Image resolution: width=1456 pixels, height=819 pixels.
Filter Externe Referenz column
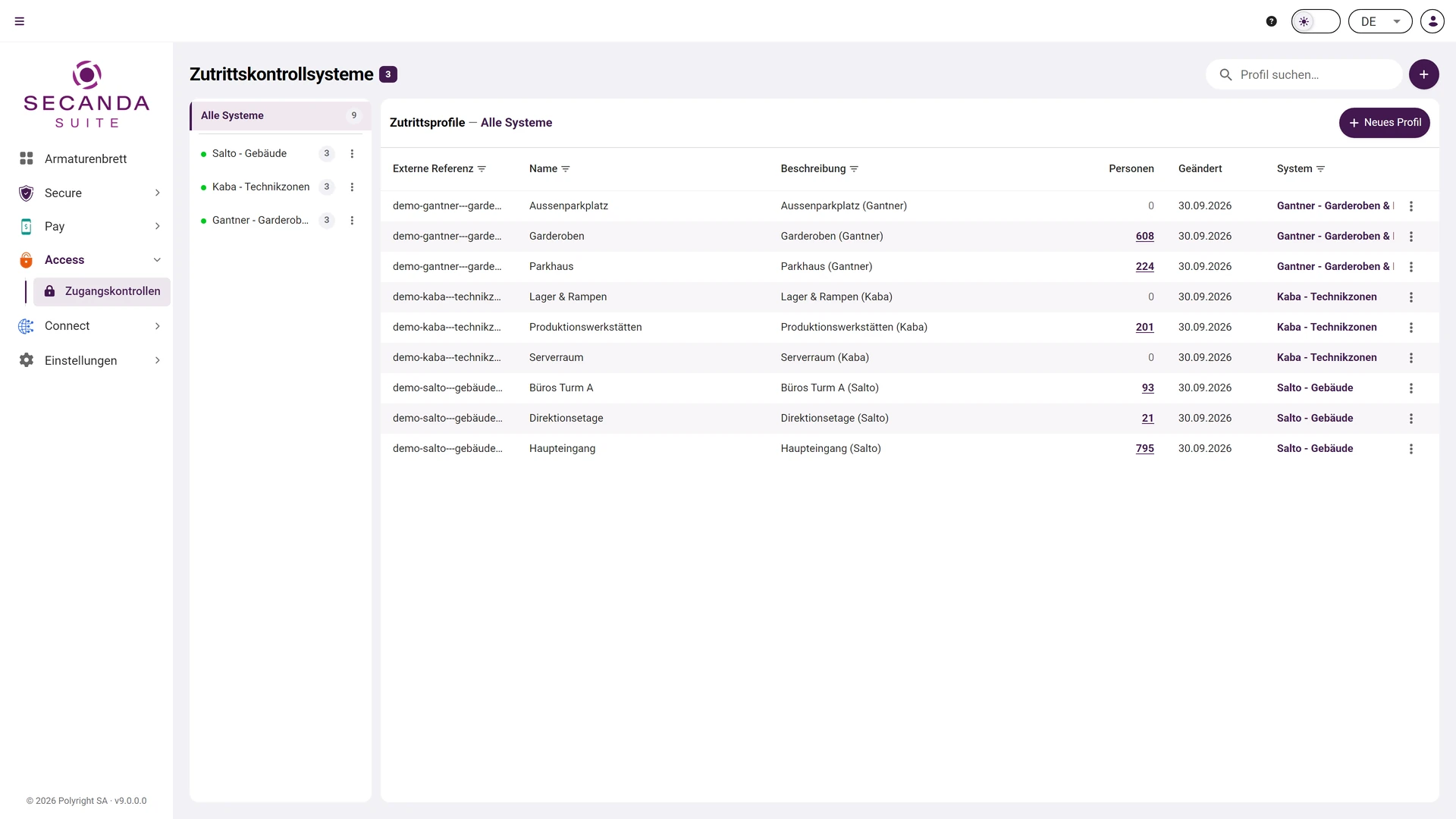[x=482, y=169]
